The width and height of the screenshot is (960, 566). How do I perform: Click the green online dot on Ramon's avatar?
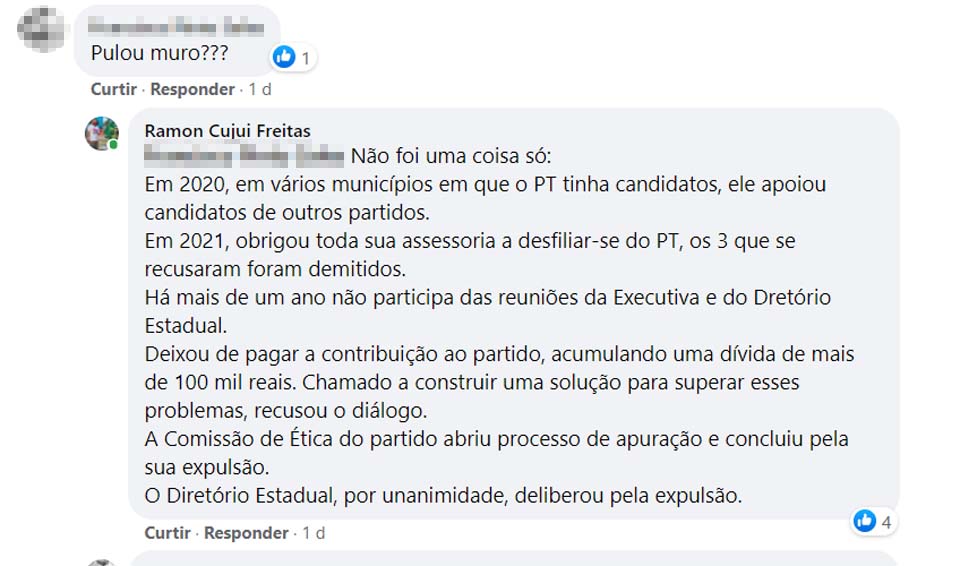(x=114, y=146)
